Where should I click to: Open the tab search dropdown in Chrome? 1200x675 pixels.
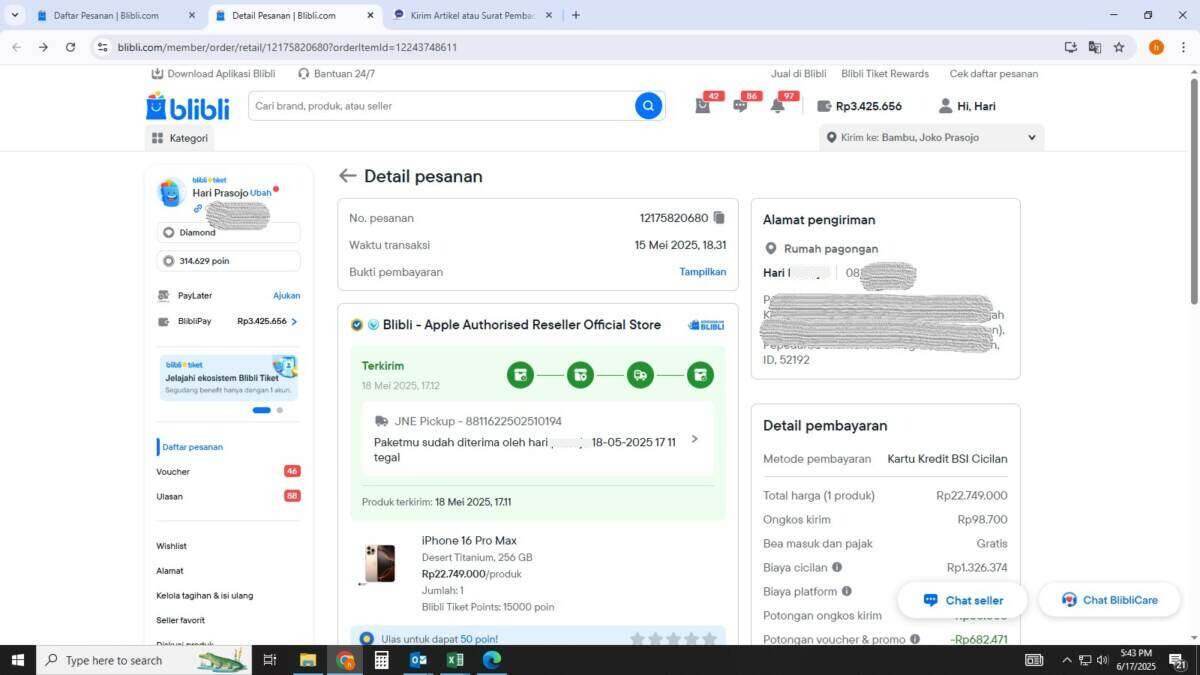[x=14, y=15]
